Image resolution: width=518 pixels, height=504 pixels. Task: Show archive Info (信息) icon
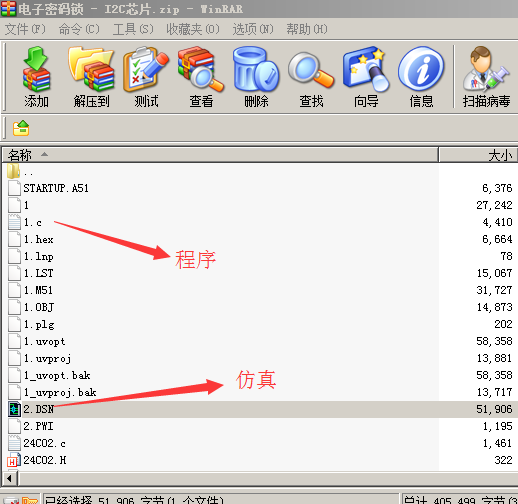pos(421,69)
